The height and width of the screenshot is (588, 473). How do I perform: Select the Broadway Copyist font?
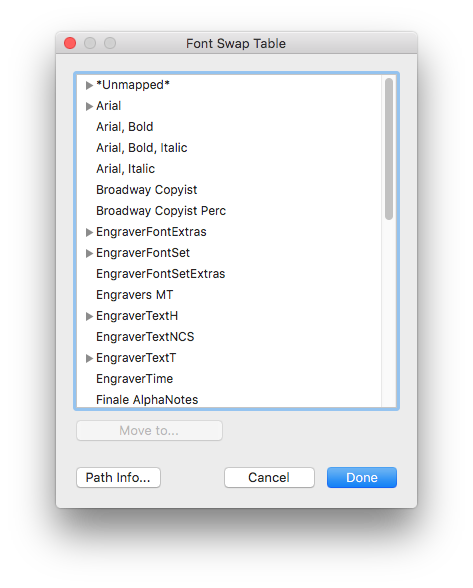point(229,190)
